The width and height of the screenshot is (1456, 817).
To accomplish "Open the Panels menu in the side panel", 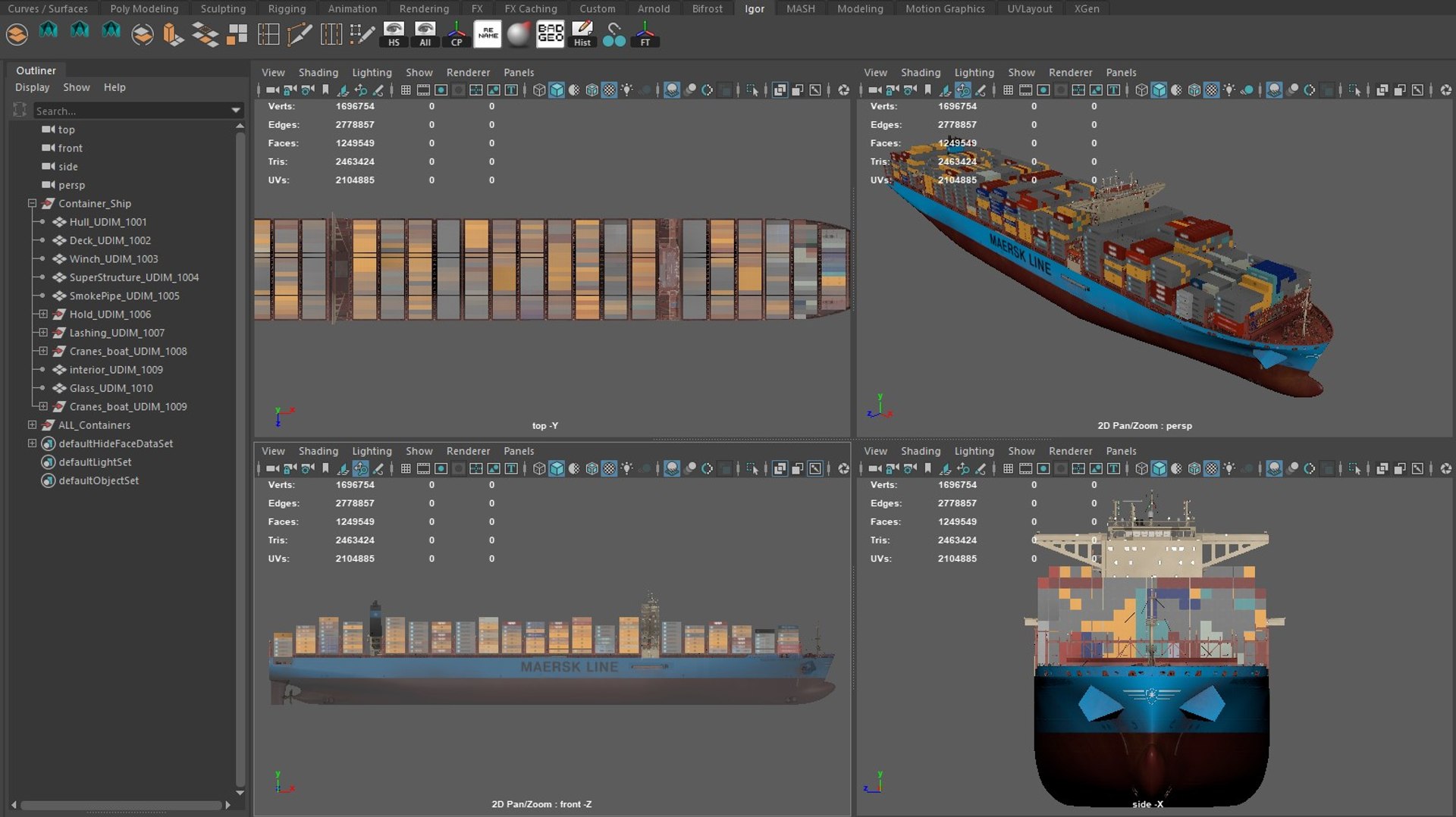I will point(1121,450).
